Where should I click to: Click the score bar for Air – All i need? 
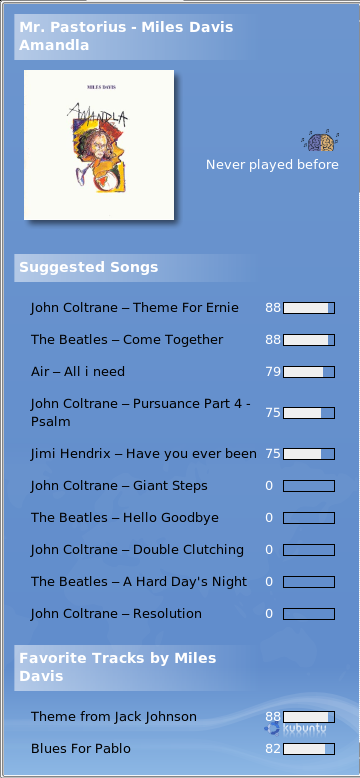[309, 372]
